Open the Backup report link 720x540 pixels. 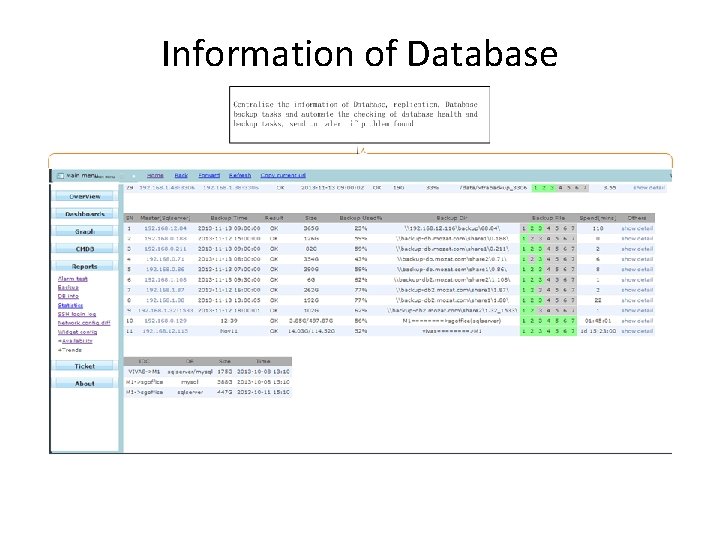coord(68,287)
